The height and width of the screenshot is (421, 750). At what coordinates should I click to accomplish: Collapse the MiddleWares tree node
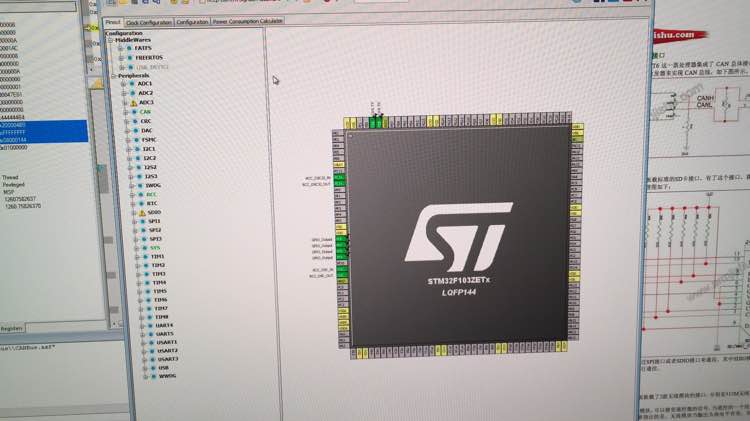(110, 41)
